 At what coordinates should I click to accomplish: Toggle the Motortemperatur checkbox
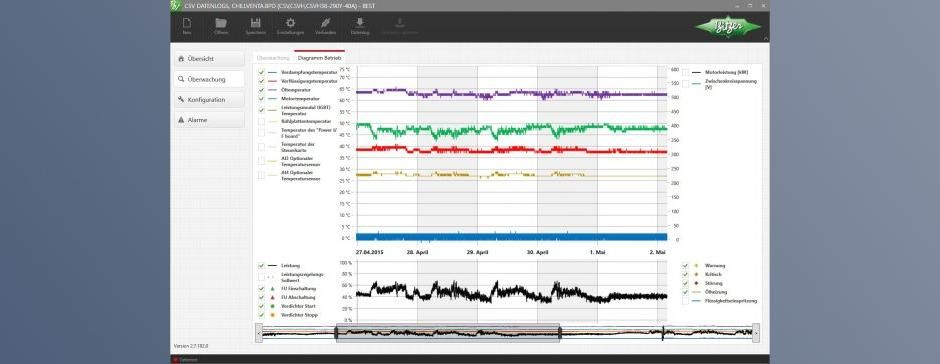[x=261, y=98]
